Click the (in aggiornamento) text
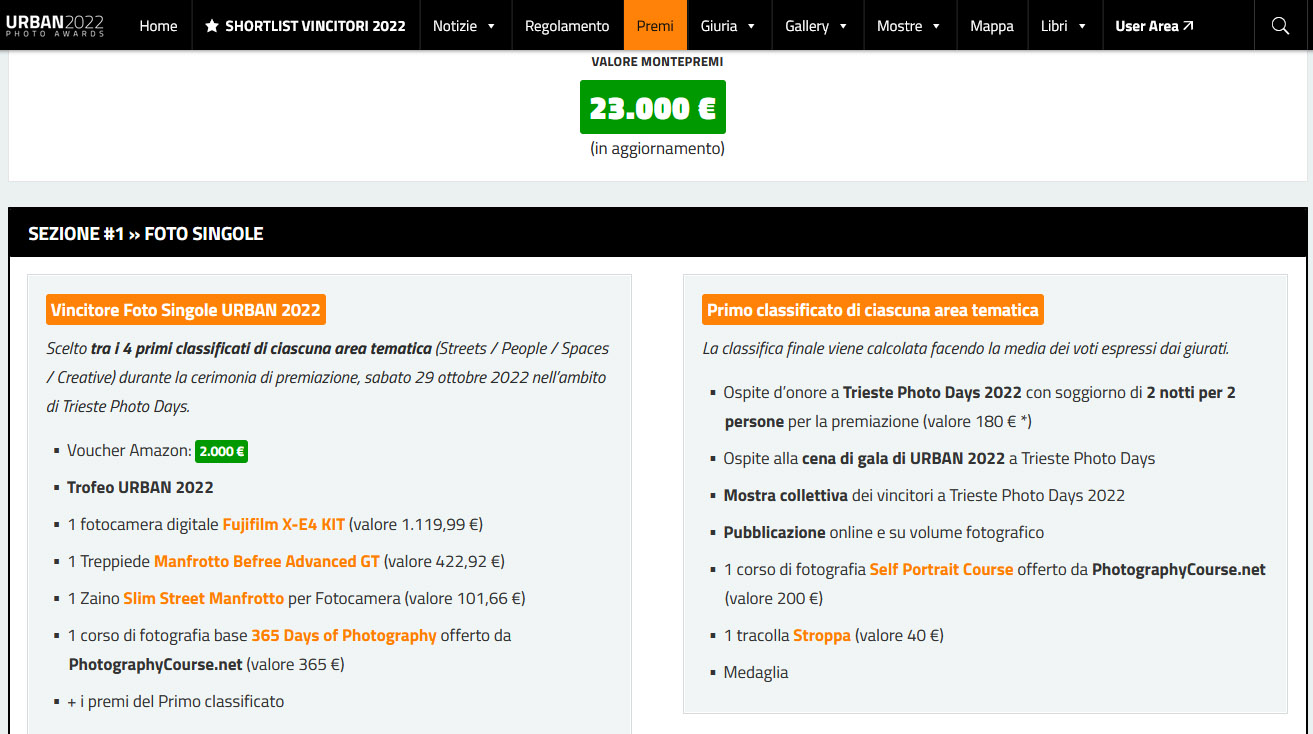This screenshot has width=1313, height=734. 657,148
